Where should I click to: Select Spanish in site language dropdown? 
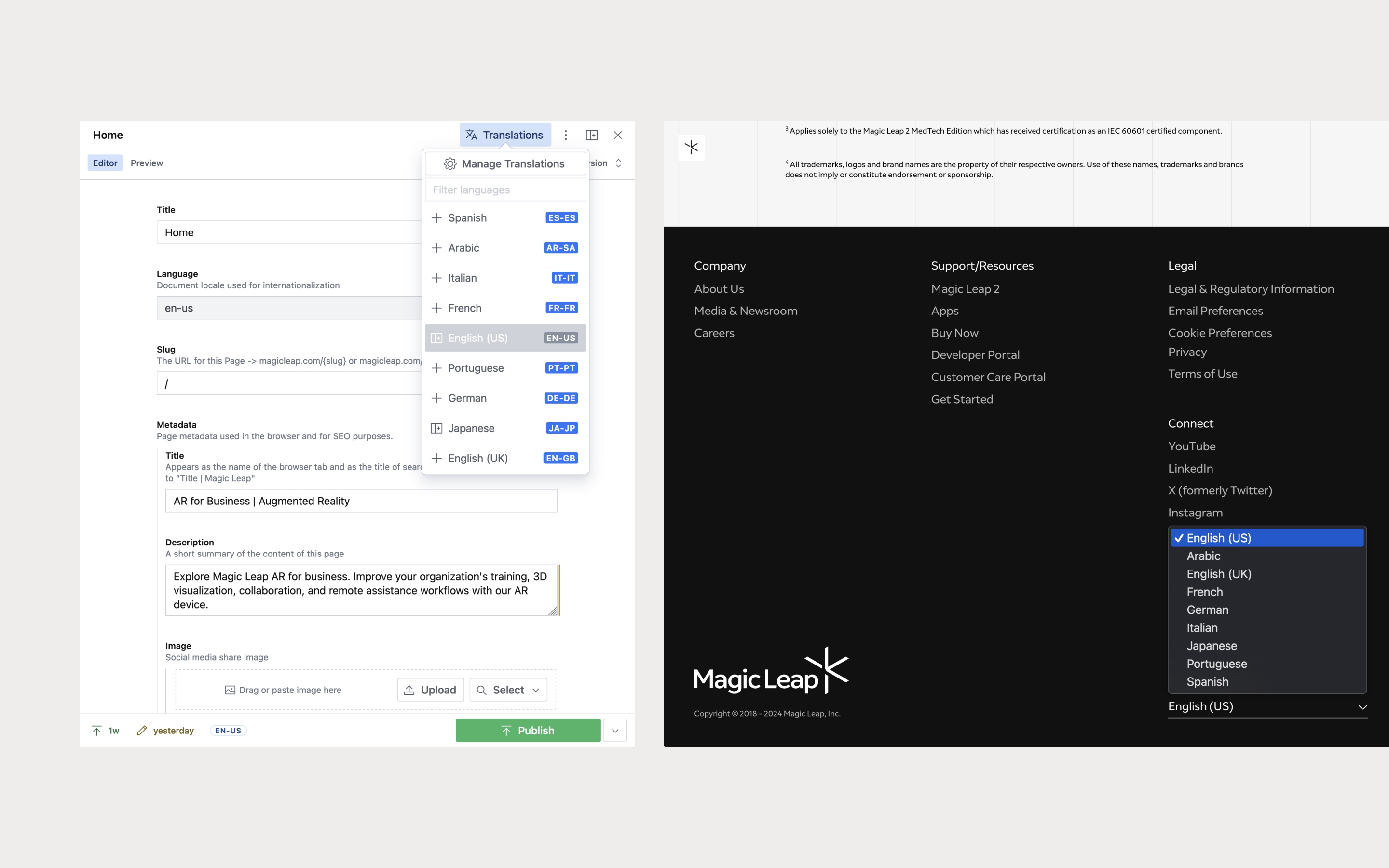point(1267,681)
